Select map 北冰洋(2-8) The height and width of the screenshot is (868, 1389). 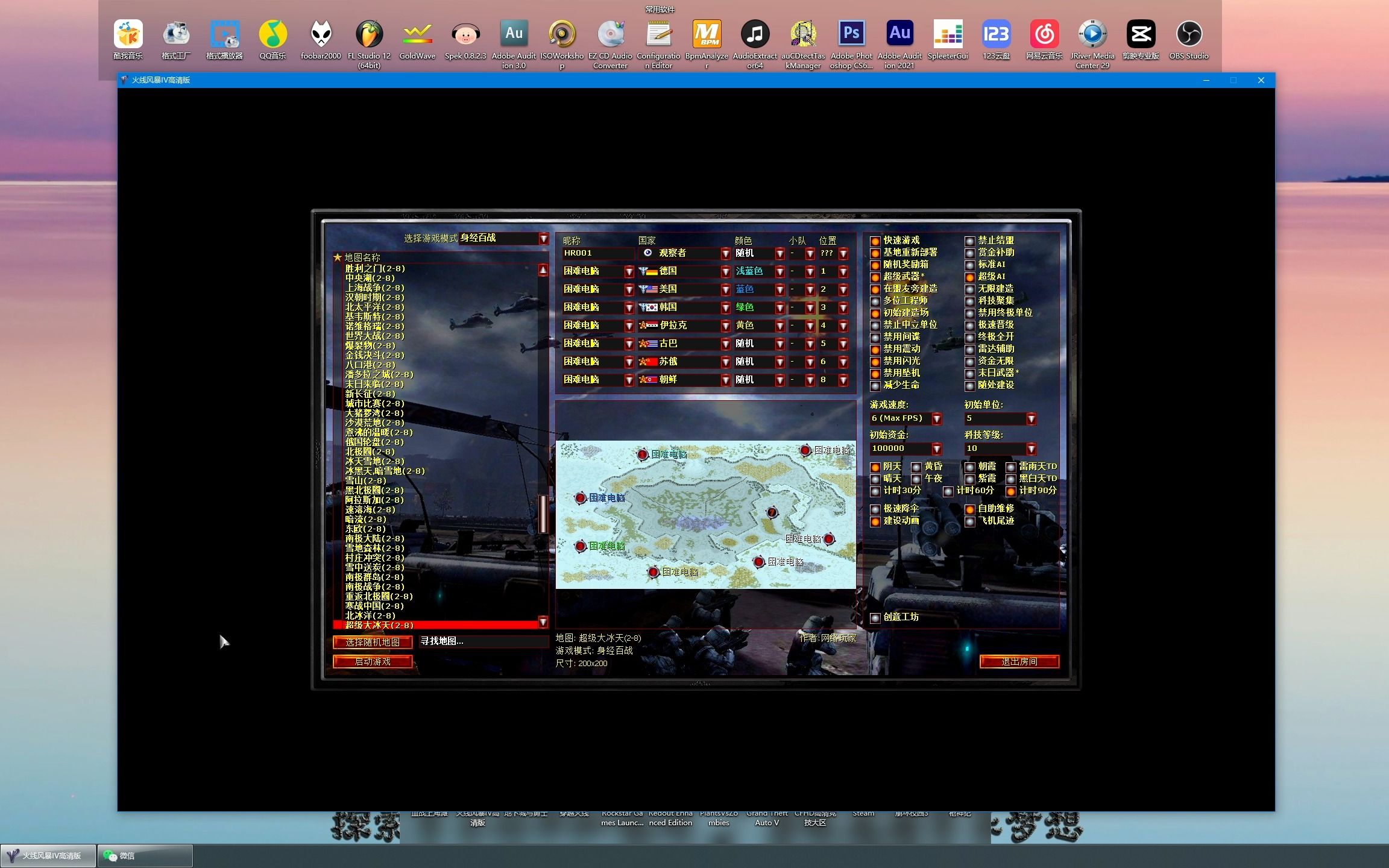point(370,615)
